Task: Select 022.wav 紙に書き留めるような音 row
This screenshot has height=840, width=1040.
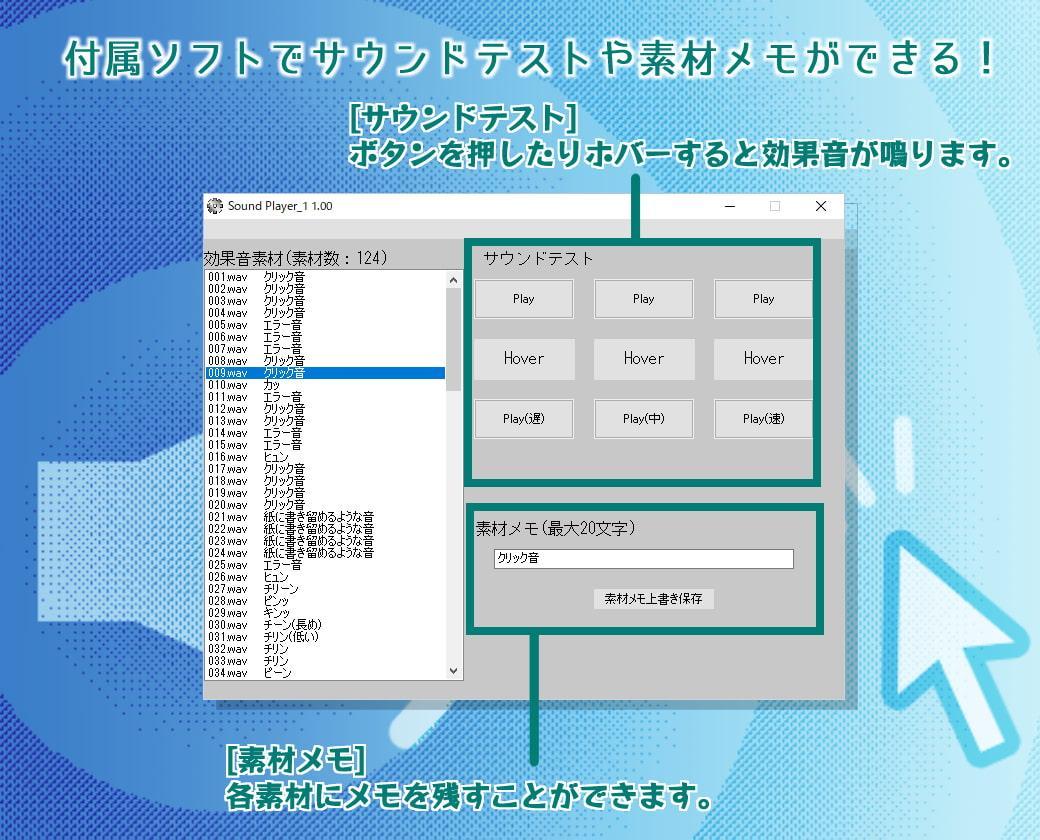Action: pyautogui.click(x=325, y=528)
